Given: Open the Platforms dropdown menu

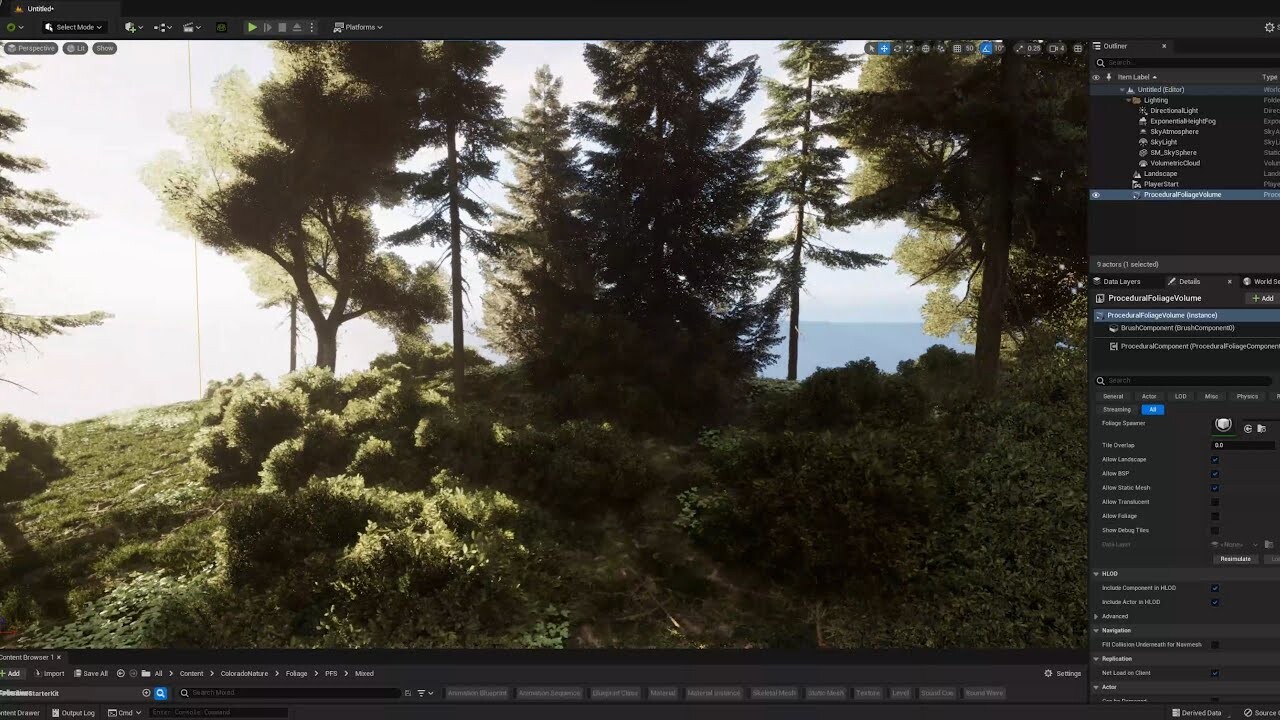Looking at the screenshot, I should [x=358, y=27].
